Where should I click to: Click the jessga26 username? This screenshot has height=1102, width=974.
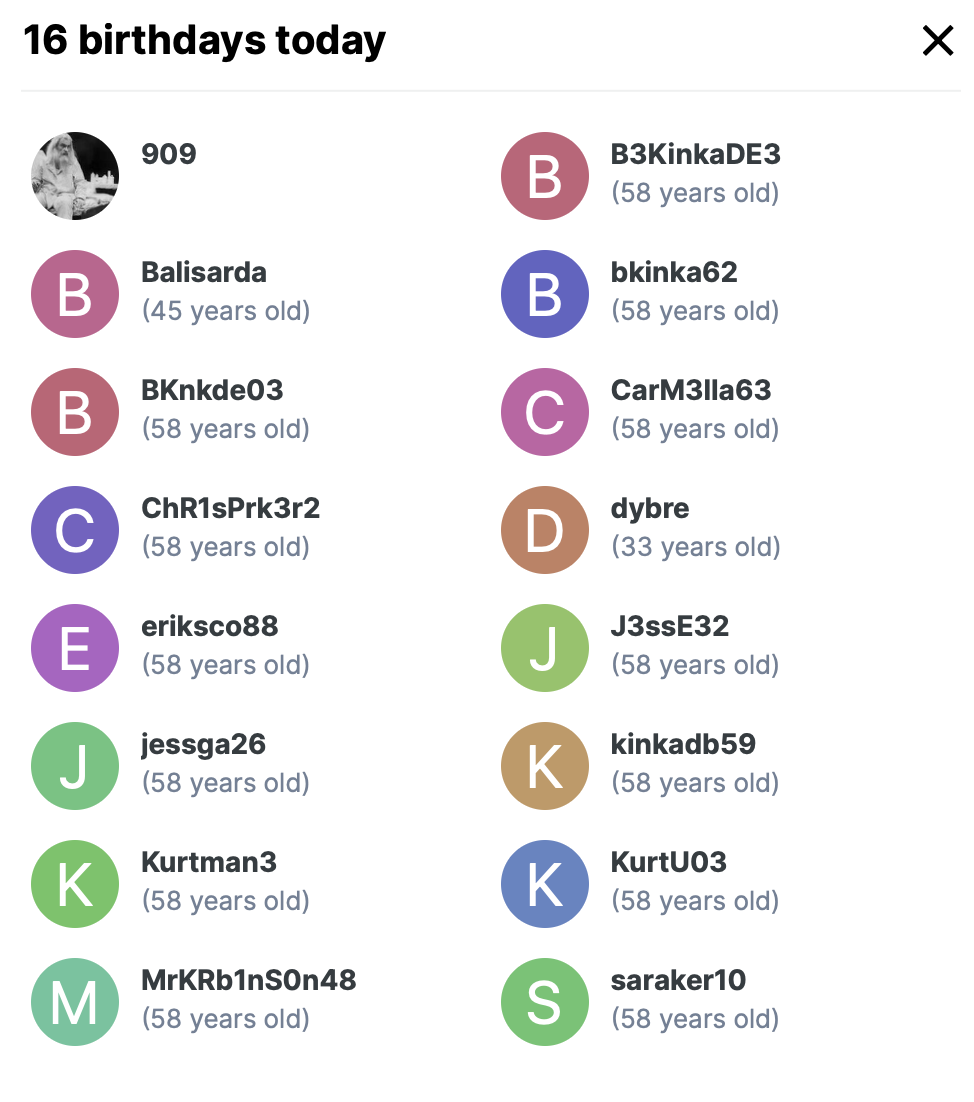pos(203,745)
